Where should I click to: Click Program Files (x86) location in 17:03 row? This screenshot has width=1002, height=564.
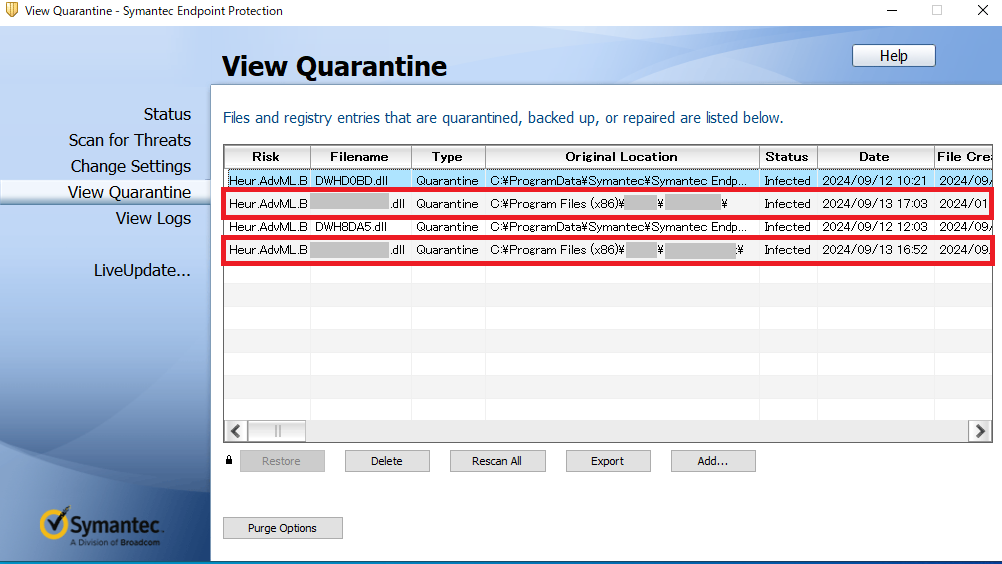(x=609, y=204)
